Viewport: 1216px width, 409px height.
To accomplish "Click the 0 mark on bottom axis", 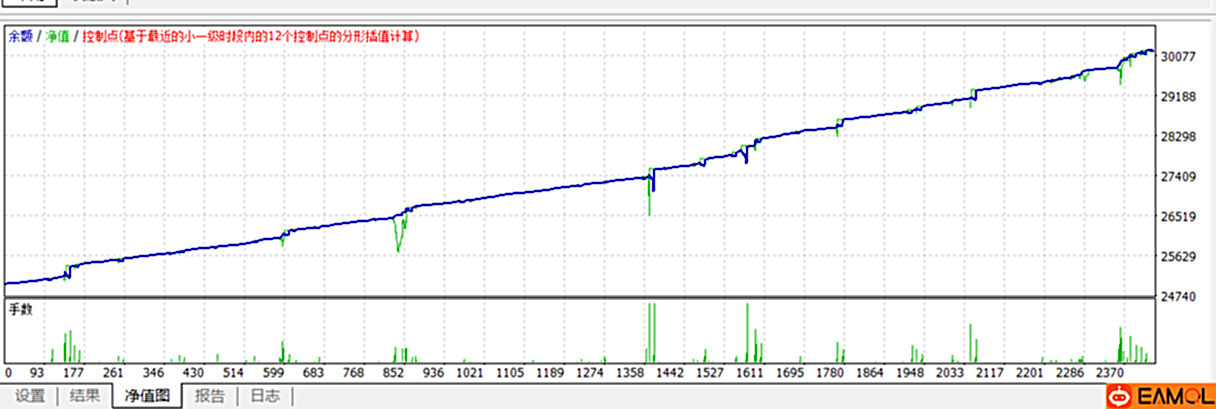I will click(9, 373).
